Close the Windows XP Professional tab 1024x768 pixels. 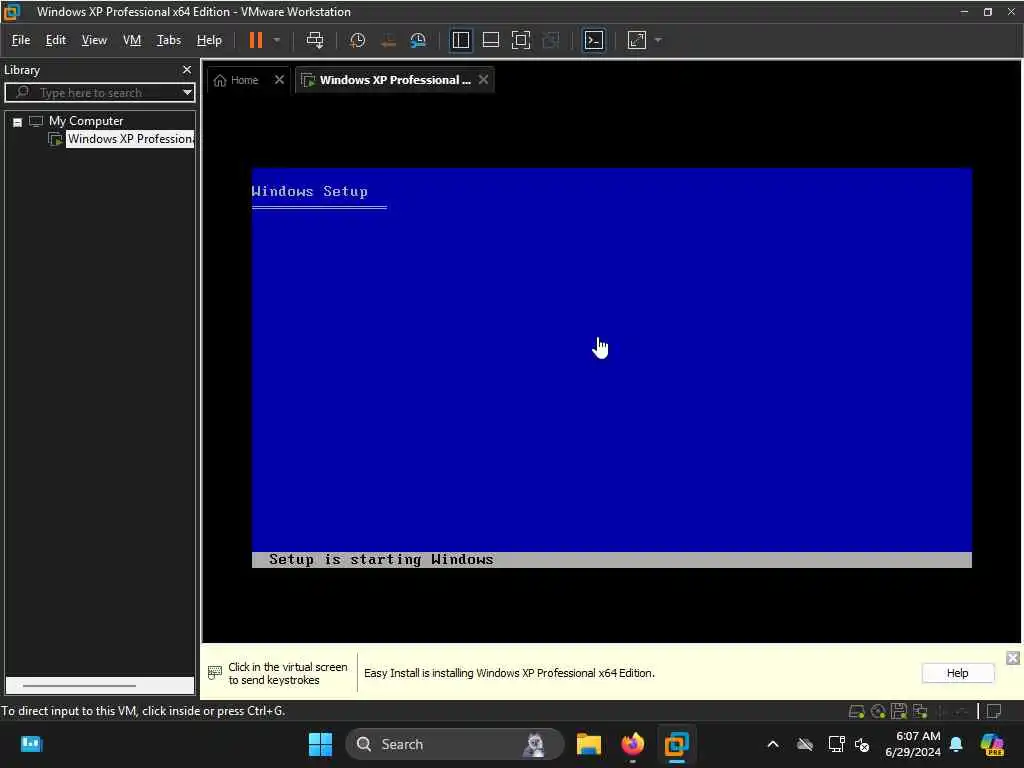pyautogui.click(x=483, y=80)
